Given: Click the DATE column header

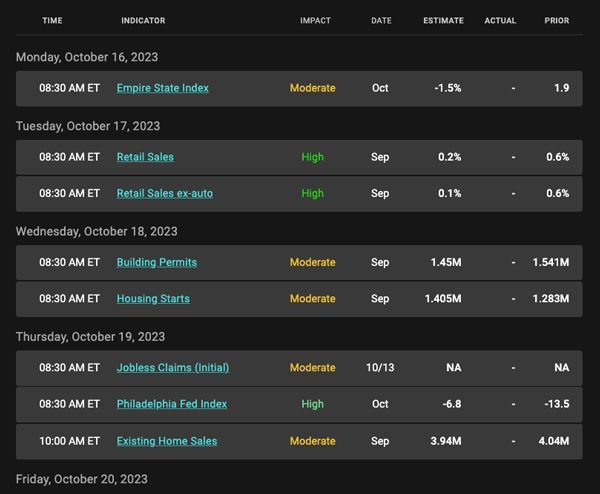Looking at the screenshot, I should [381, 21].
